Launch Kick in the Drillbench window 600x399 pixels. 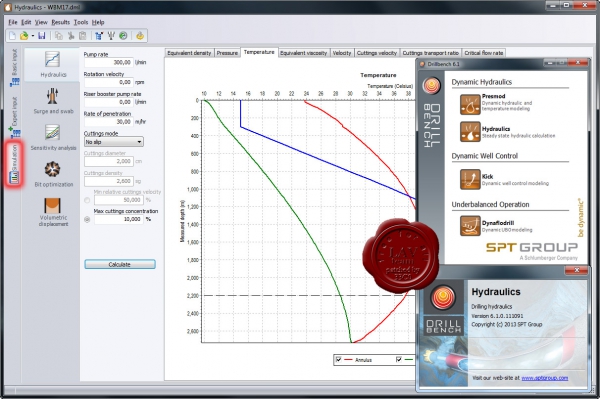(470, 179)
